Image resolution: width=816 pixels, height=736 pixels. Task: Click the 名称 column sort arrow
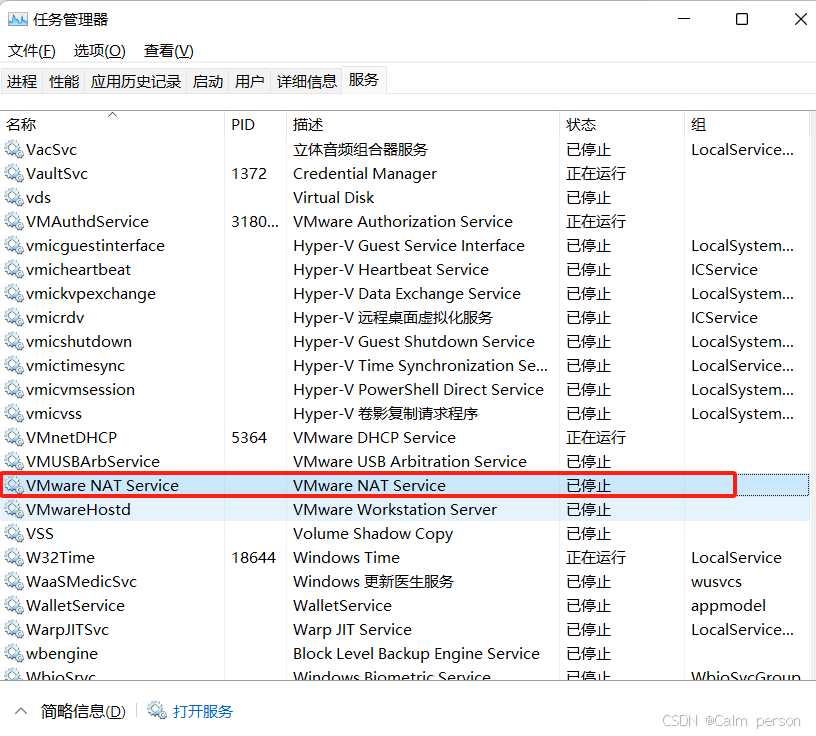(x=112, y=114)
